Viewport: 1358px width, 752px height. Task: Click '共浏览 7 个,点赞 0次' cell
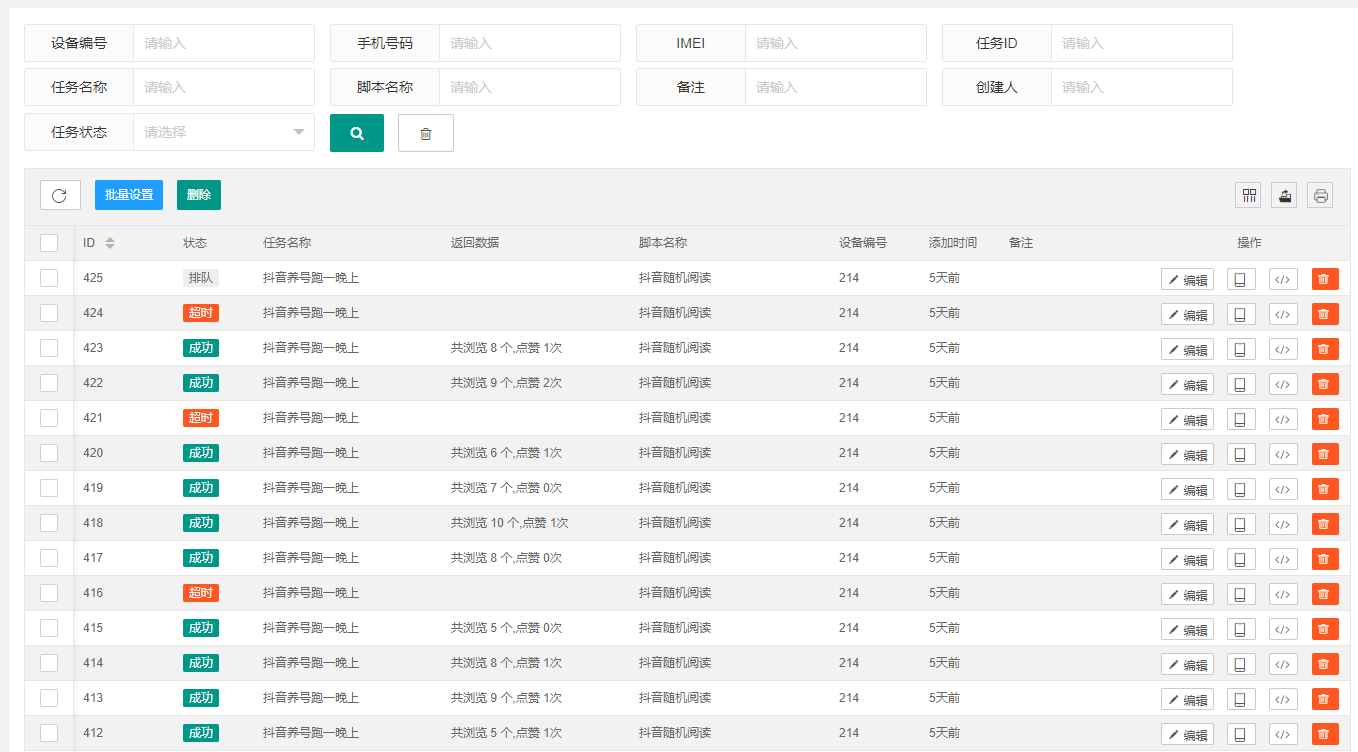point(506,488)
